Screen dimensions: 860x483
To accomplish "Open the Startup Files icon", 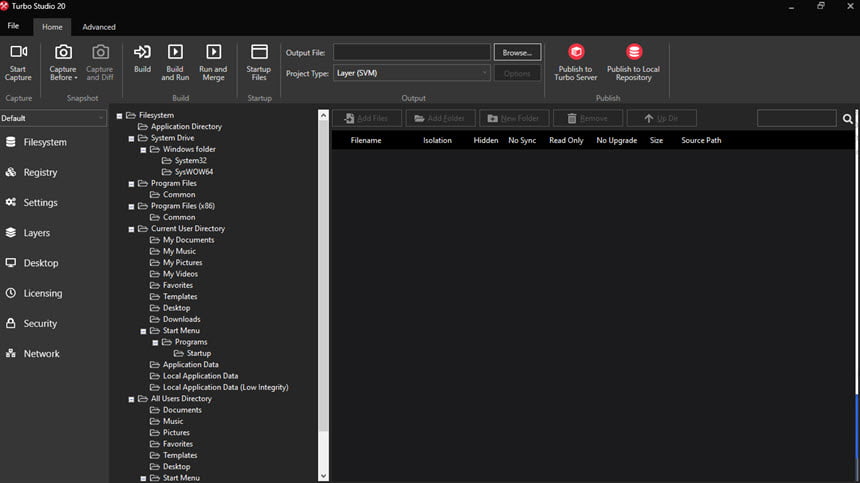I will [259, 52].
